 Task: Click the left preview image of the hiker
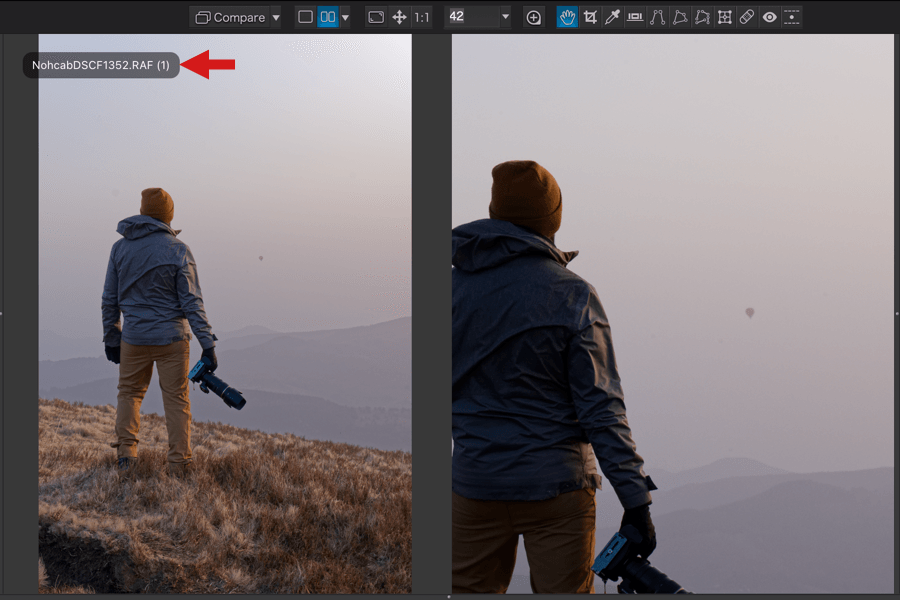pyautogui.click(x=225, y=313)
